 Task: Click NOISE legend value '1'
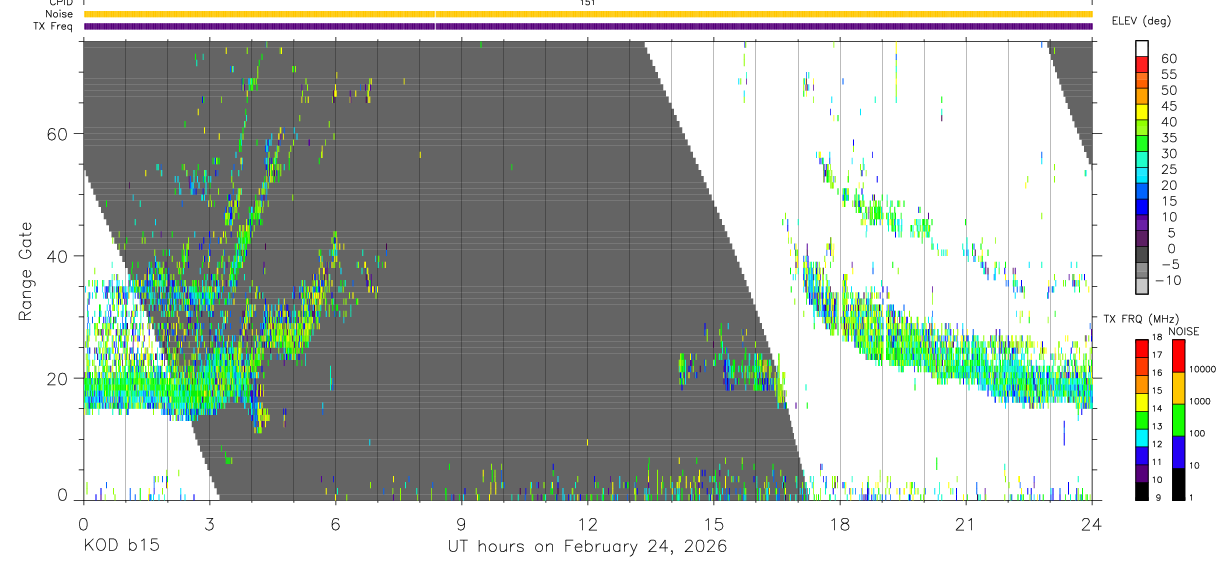click(x=1191, y=497)
